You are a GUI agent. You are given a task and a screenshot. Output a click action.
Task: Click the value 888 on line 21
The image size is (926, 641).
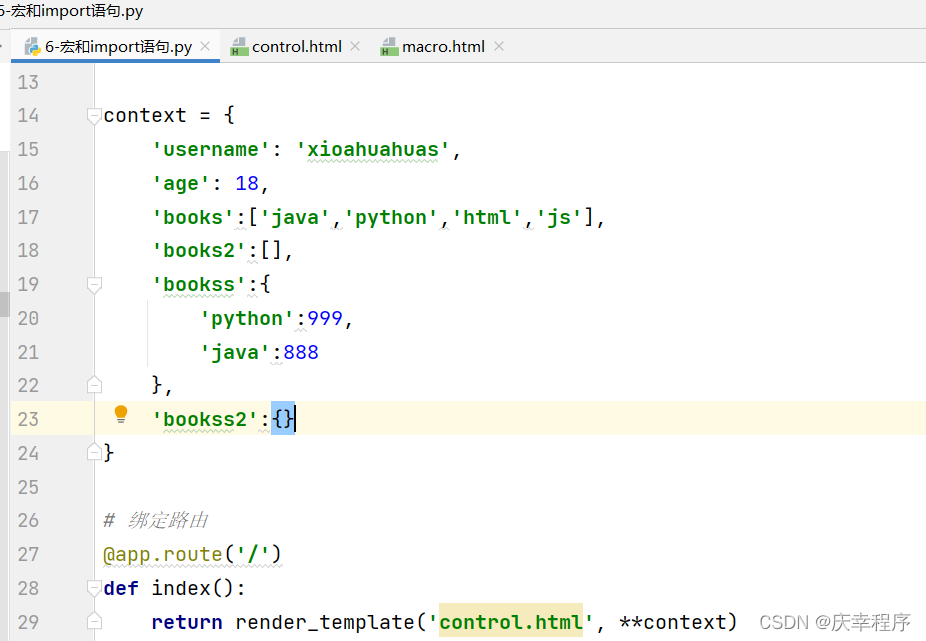pyautogui.click(x=301, y=353)
